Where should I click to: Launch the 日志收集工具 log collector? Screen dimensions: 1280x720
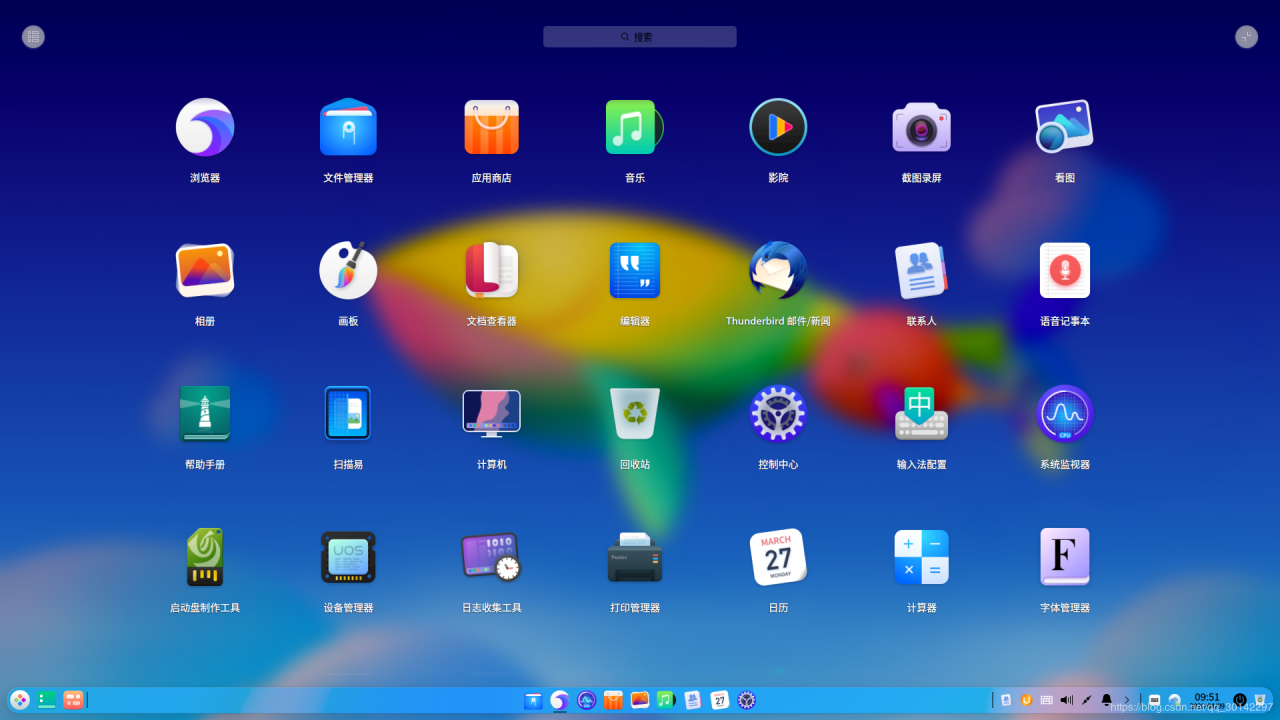click(x=491, y=556)
